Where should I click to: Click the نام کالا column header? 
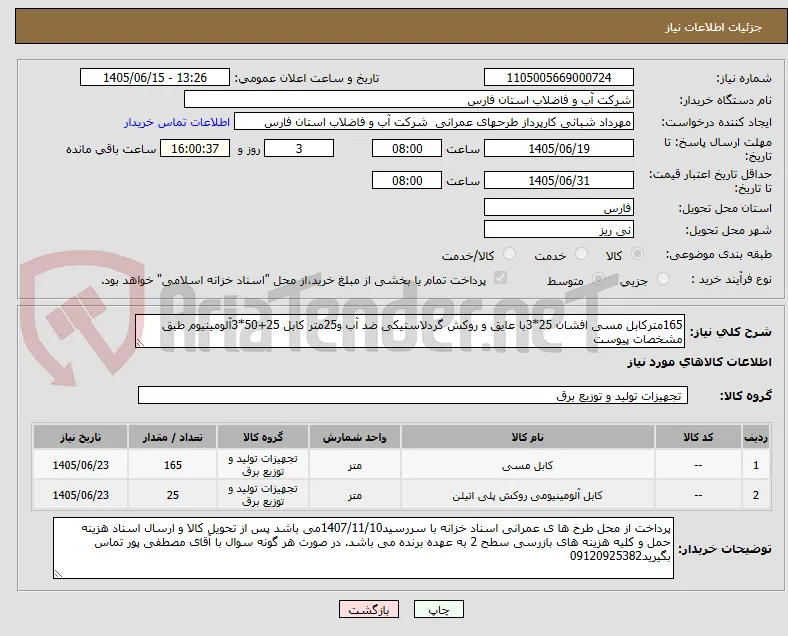[528, 437]
